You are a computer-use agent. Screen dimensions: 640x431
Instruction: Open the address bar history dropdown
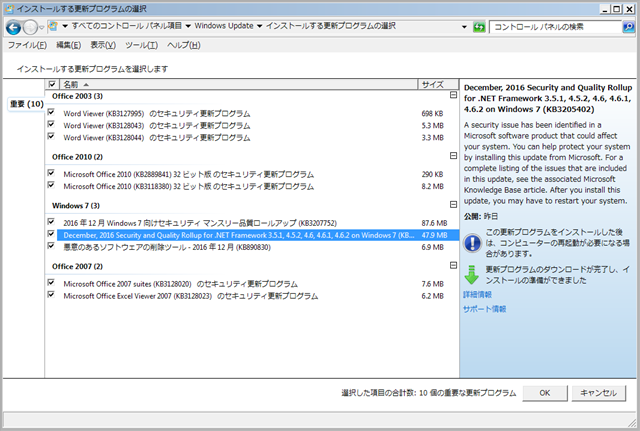[x=464, y=27]
